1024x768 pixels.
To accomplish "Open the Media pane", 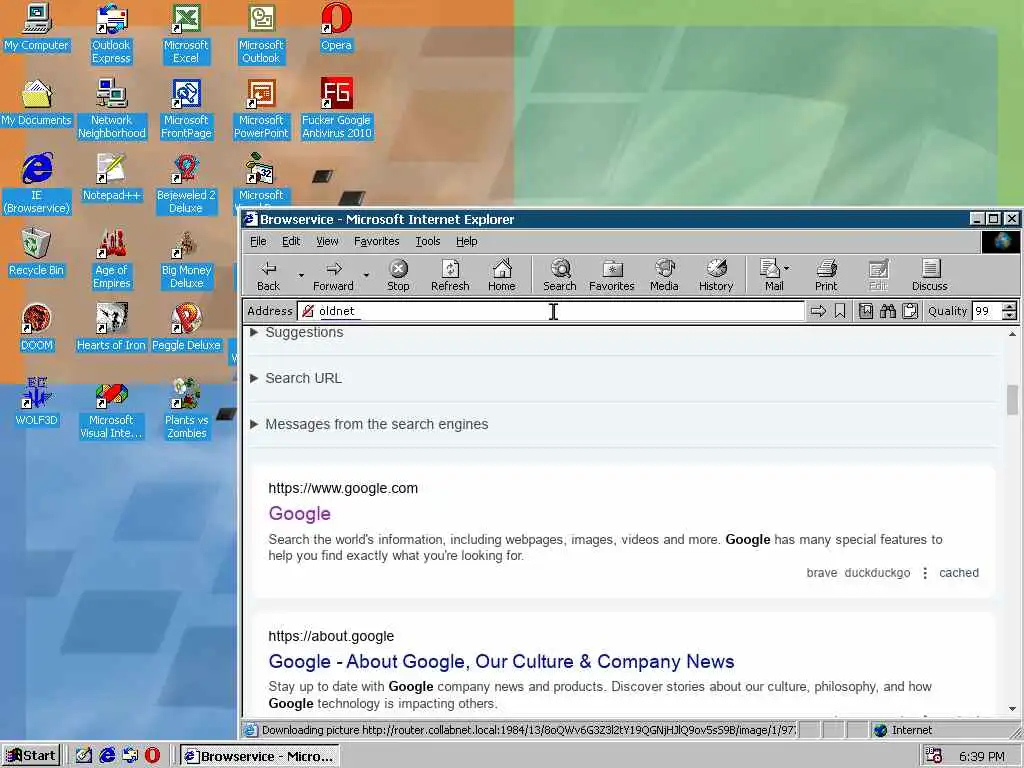I will 664,275.
